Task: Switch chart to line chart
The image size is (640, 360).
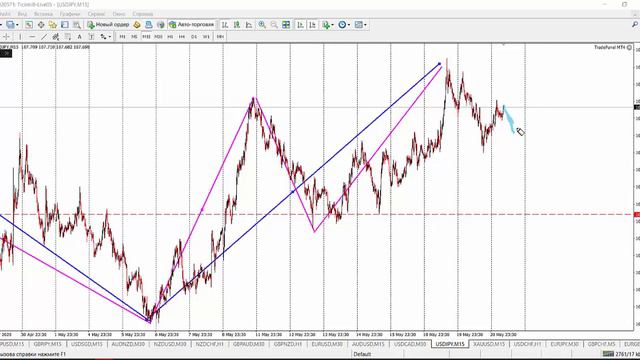Action: (x=249, y=25)
